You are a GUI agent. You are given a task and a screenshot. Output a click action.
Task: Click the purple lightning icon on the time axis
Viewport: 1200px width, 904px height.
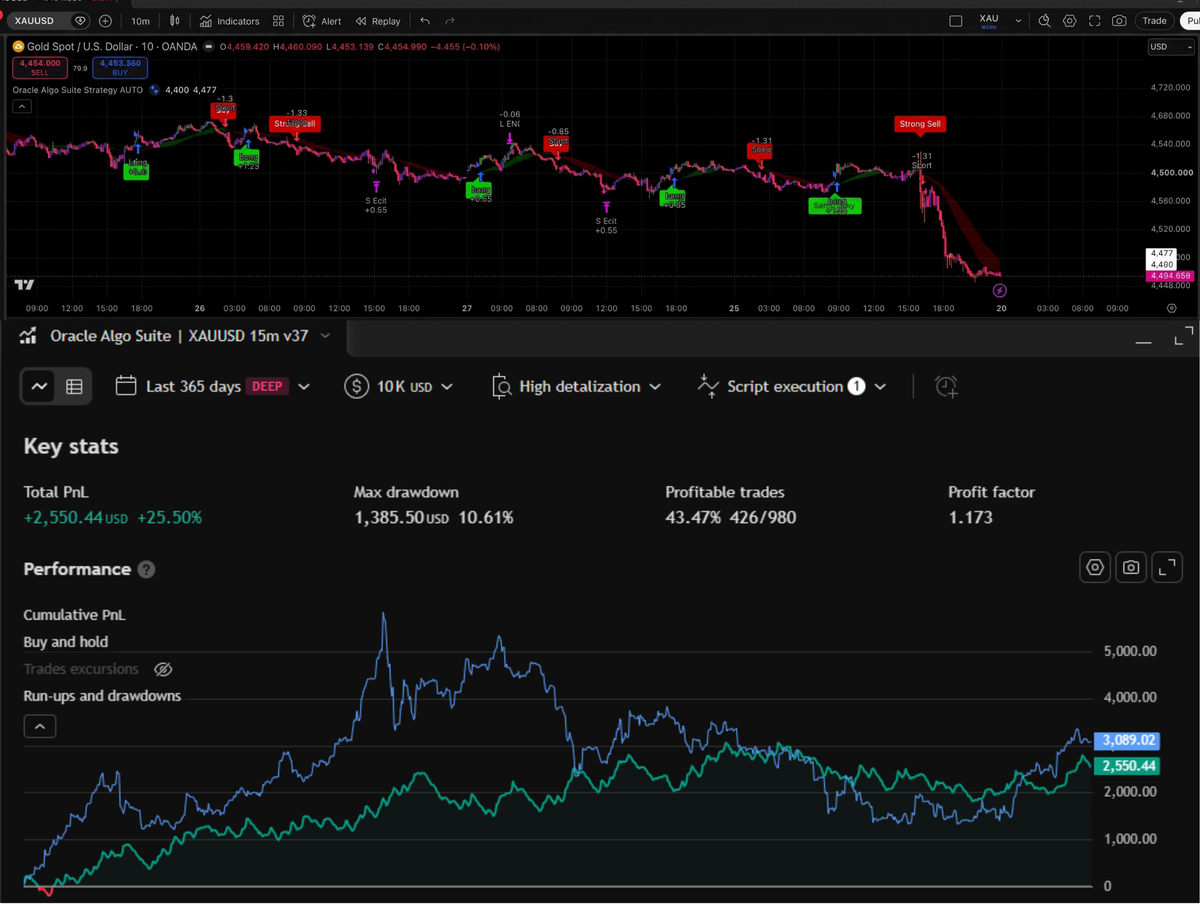point(999,291)
